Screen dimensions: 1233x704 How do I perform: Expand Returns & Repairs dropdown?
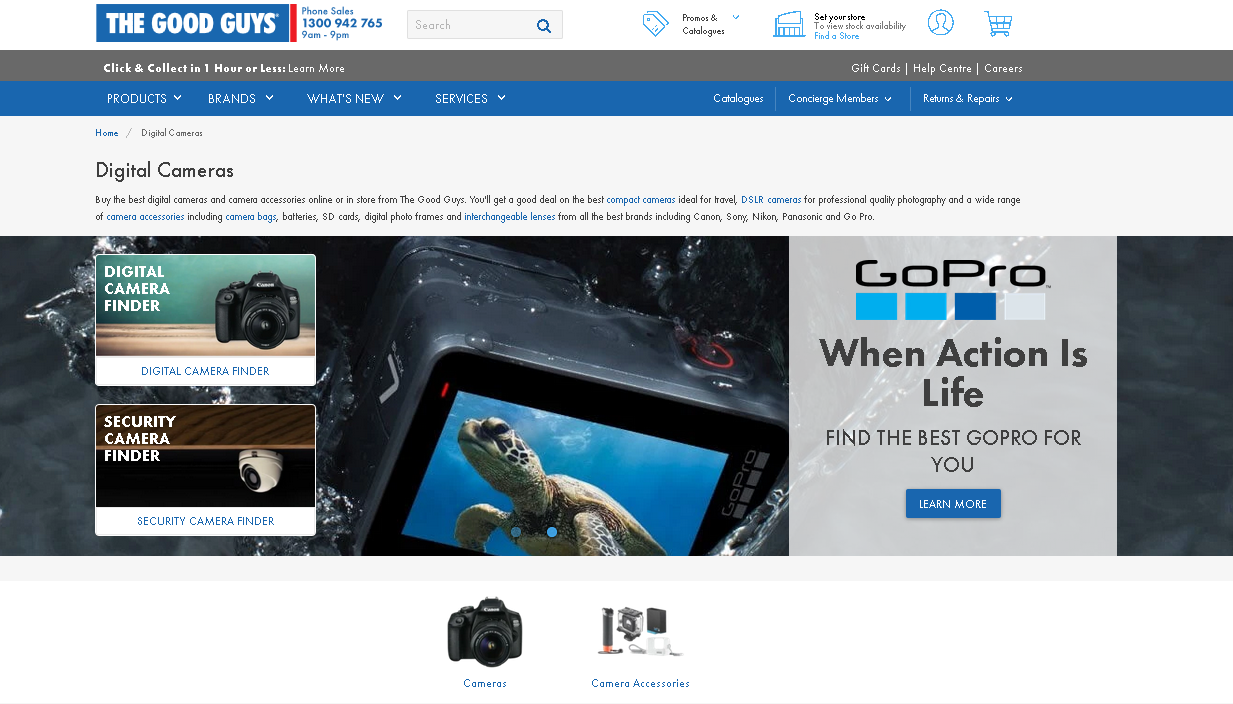click(x=968, y=98)
